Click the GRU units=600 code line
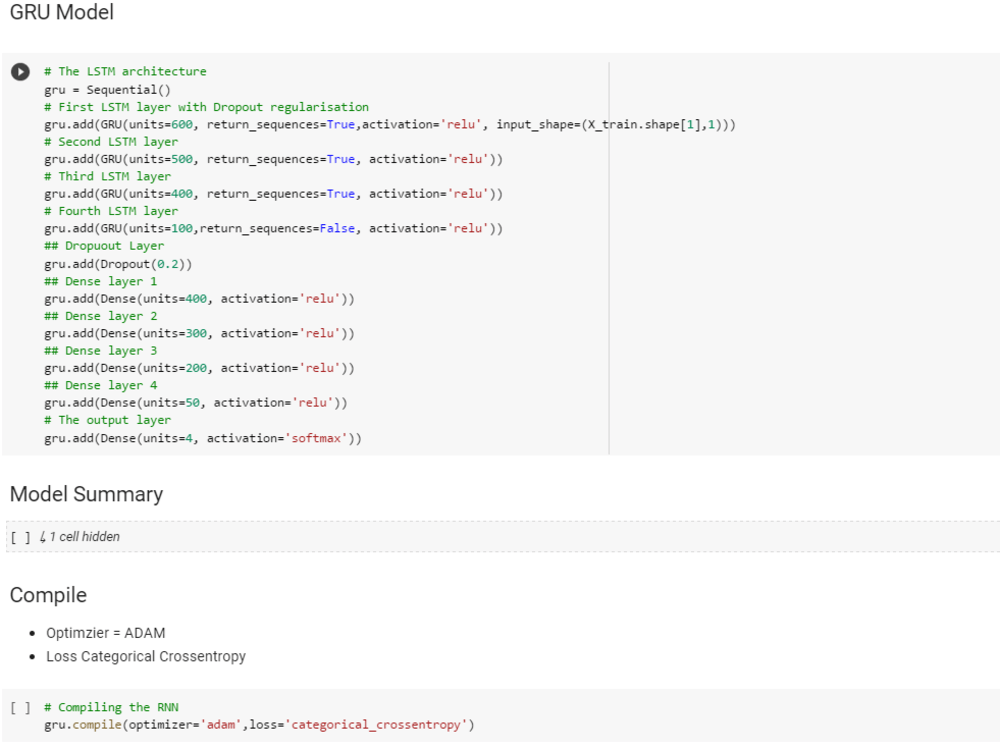1000x750 pixels. click(390, 124)
